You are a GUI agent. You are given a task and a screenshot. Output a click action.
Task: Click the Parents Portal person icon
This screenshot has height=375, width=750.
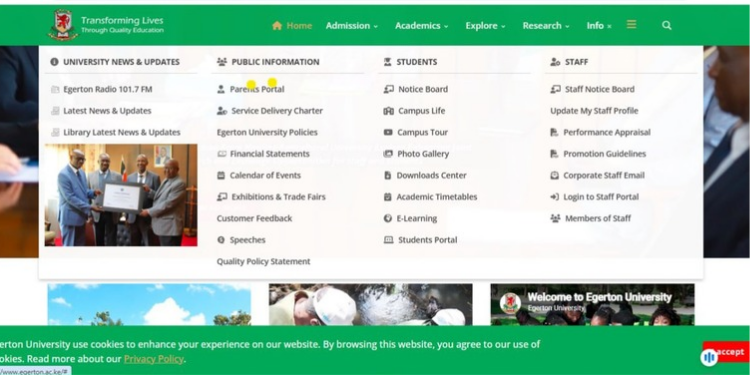(x=221, y=89)
